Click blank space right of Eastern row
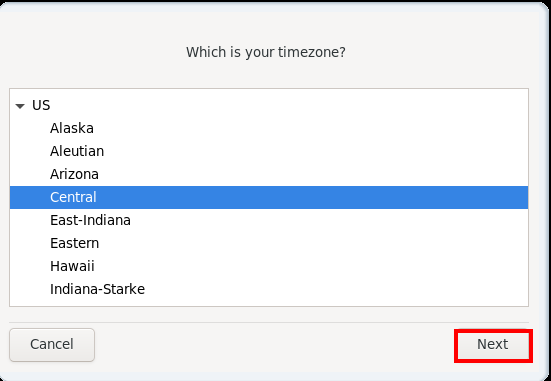This screenshot has width=551, height=381. [309, 243]
